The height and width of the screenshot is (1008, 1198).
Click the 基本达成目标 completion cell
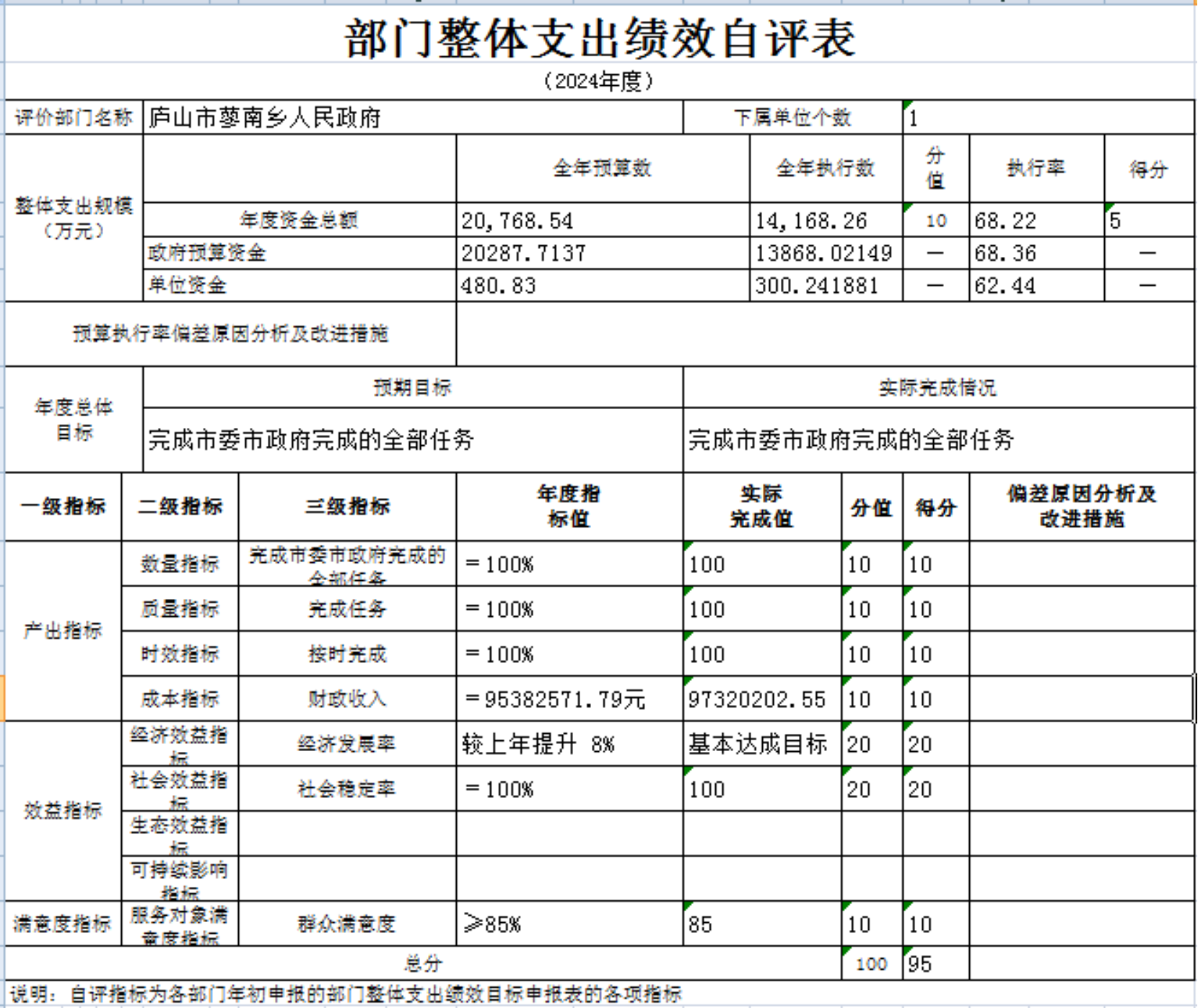click(x=761, y=744)
